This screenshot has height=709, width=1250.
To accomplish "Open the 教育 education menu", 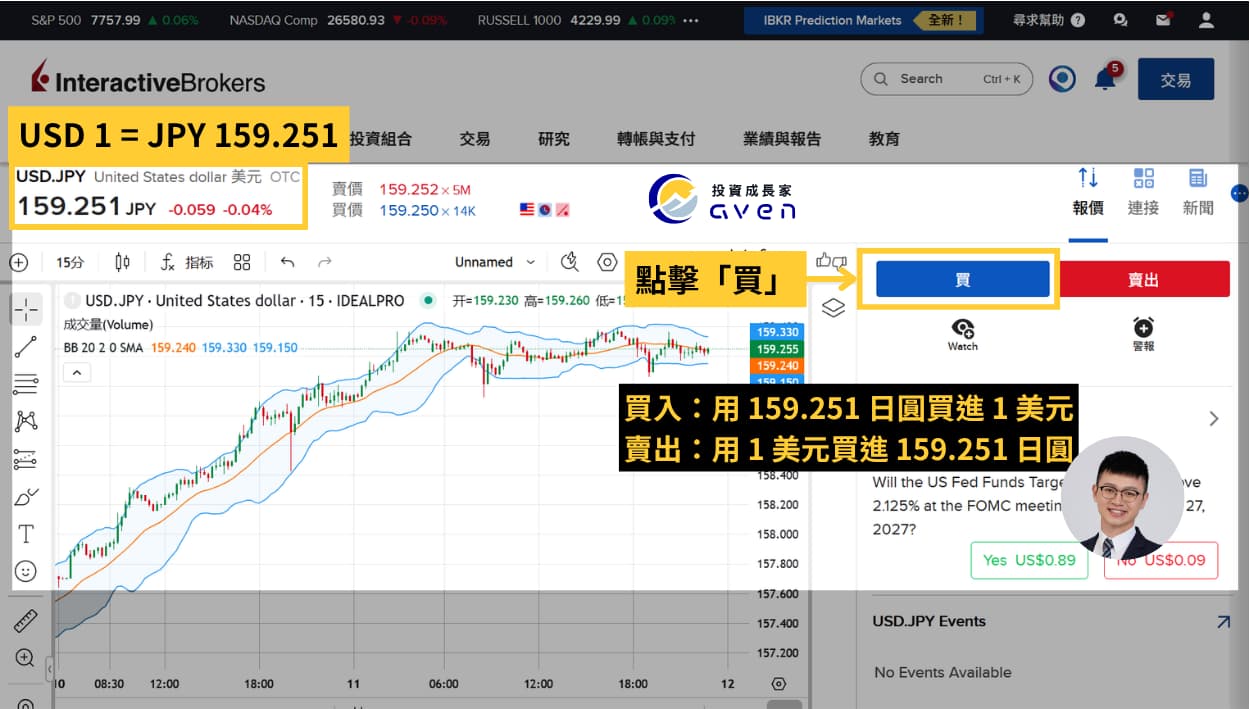I will click(x=884, y=139).
